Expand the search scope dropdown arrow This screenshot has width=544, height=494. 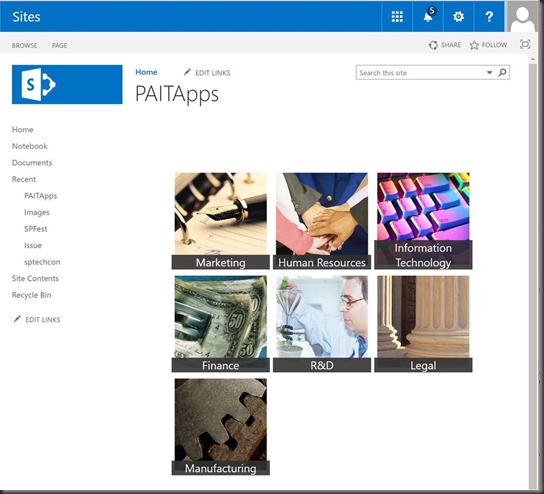(x=489, y=73)
